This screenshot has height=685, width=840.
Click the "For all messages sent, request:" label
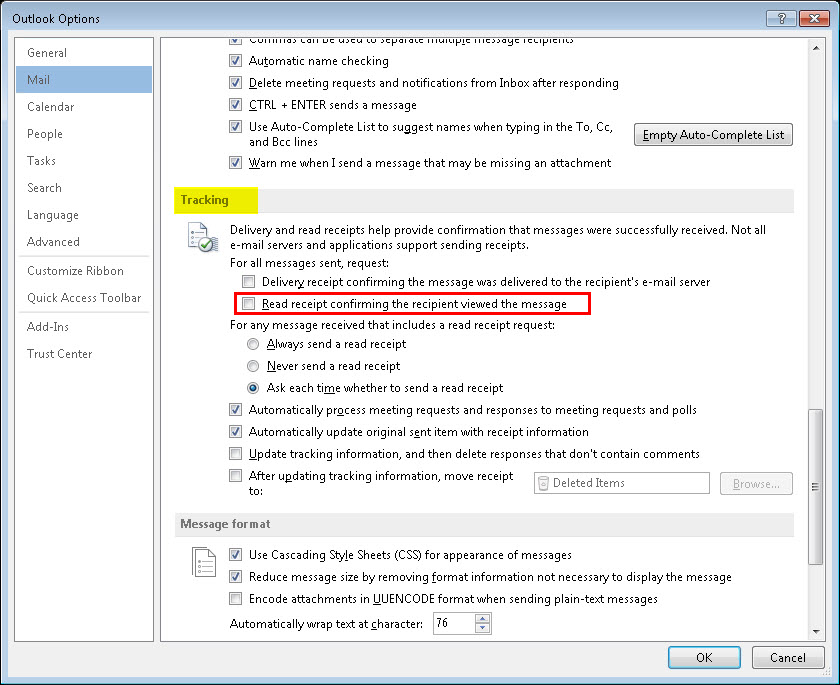[x=309, y=263]
